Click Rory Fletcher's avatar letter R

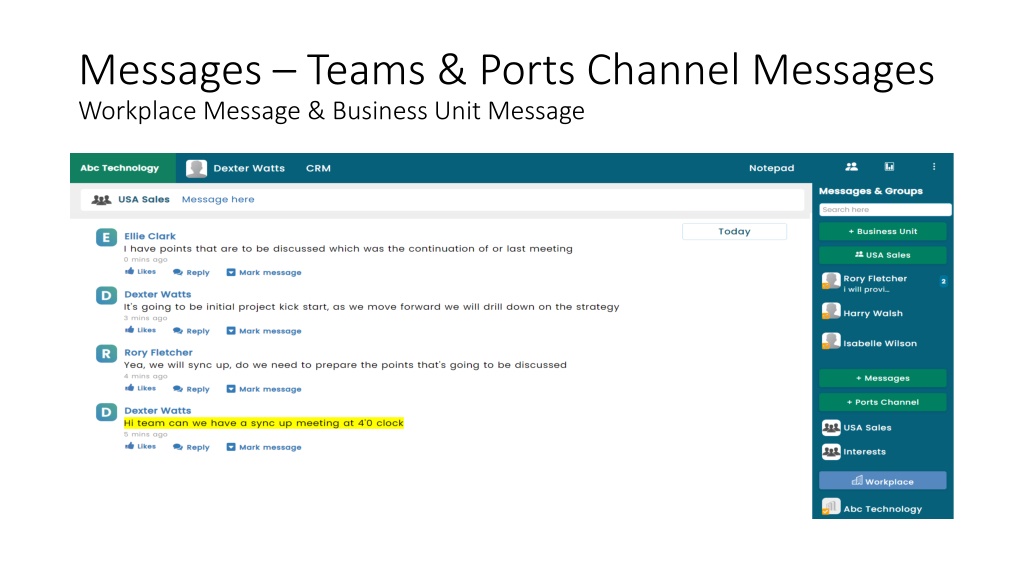point(106,354)
